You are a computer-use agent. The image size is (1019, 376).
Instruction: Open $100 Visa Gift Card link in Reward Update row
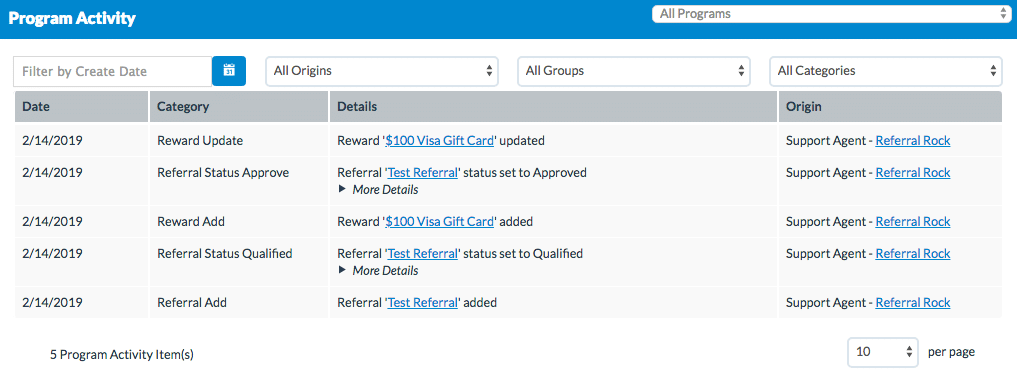coord(440,140)
